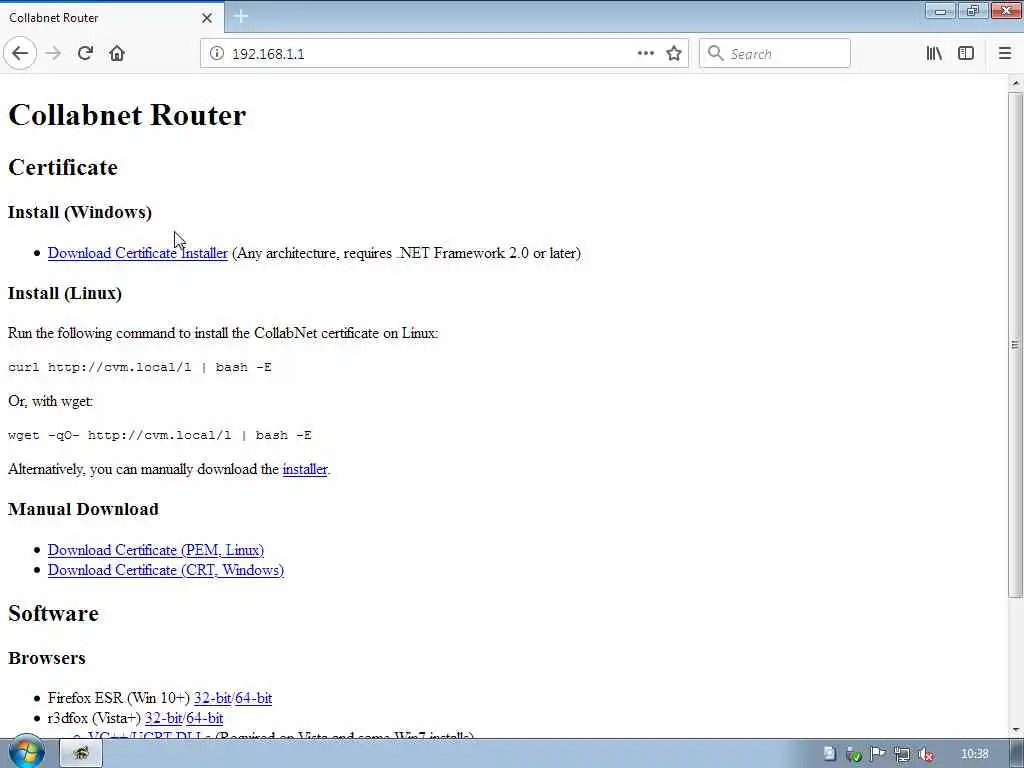Image resolution: width=1024 pixels, height=768 pixels.
Task: Close the Collabnet Router tab
Action: coord(207,18)
